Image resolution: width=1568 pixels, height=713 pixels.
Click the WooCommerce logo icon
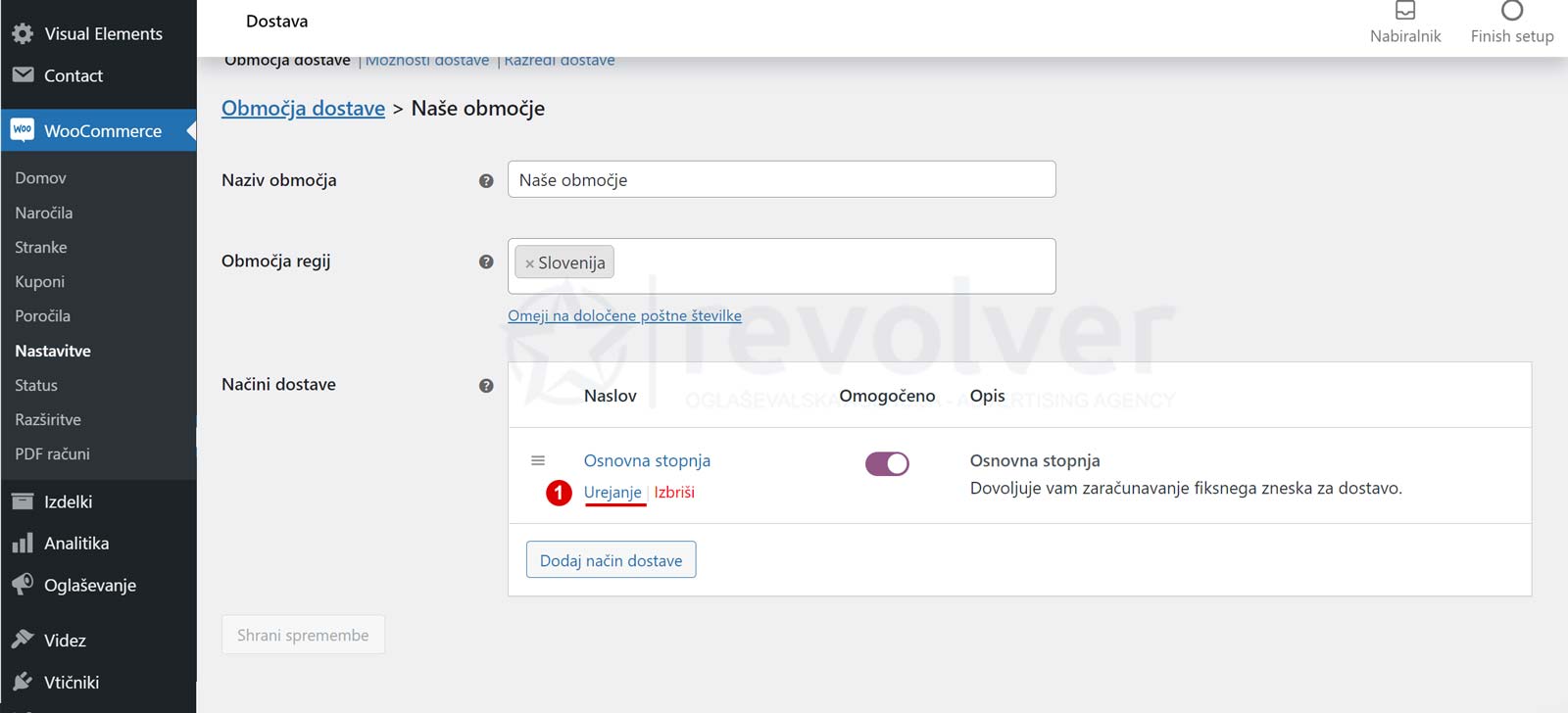23,130
